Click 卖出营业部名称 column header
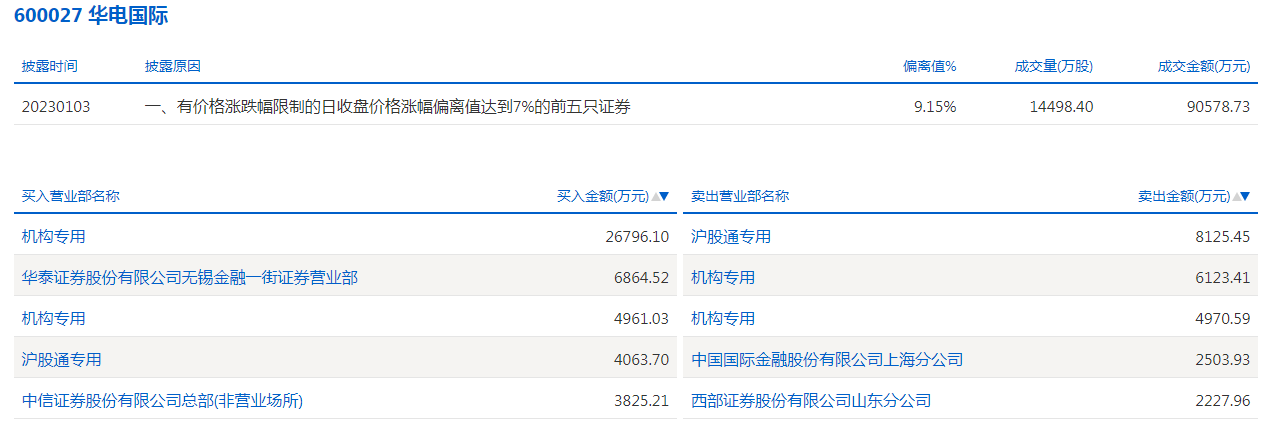 pyautogui.click(x=740, y=196)
